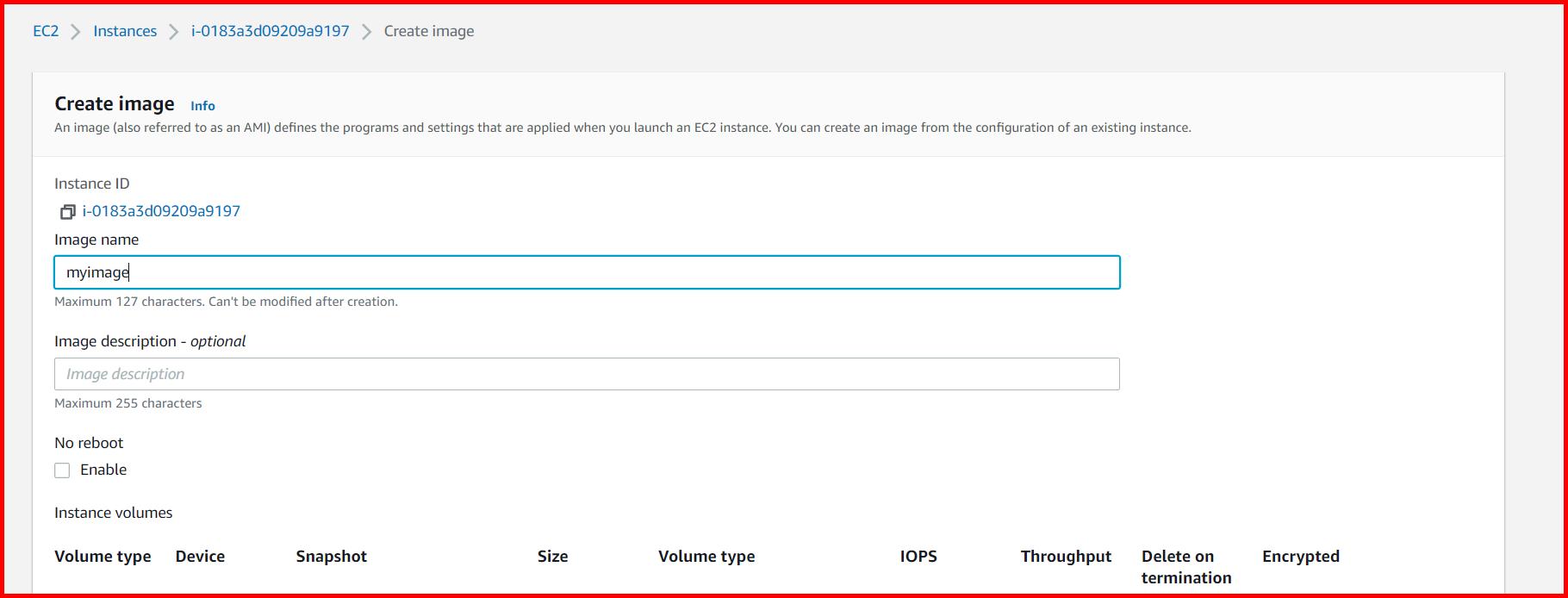Click the Snapshot column header
Viewport: 1568px width, 598px height.
click(x=331, y=557)
